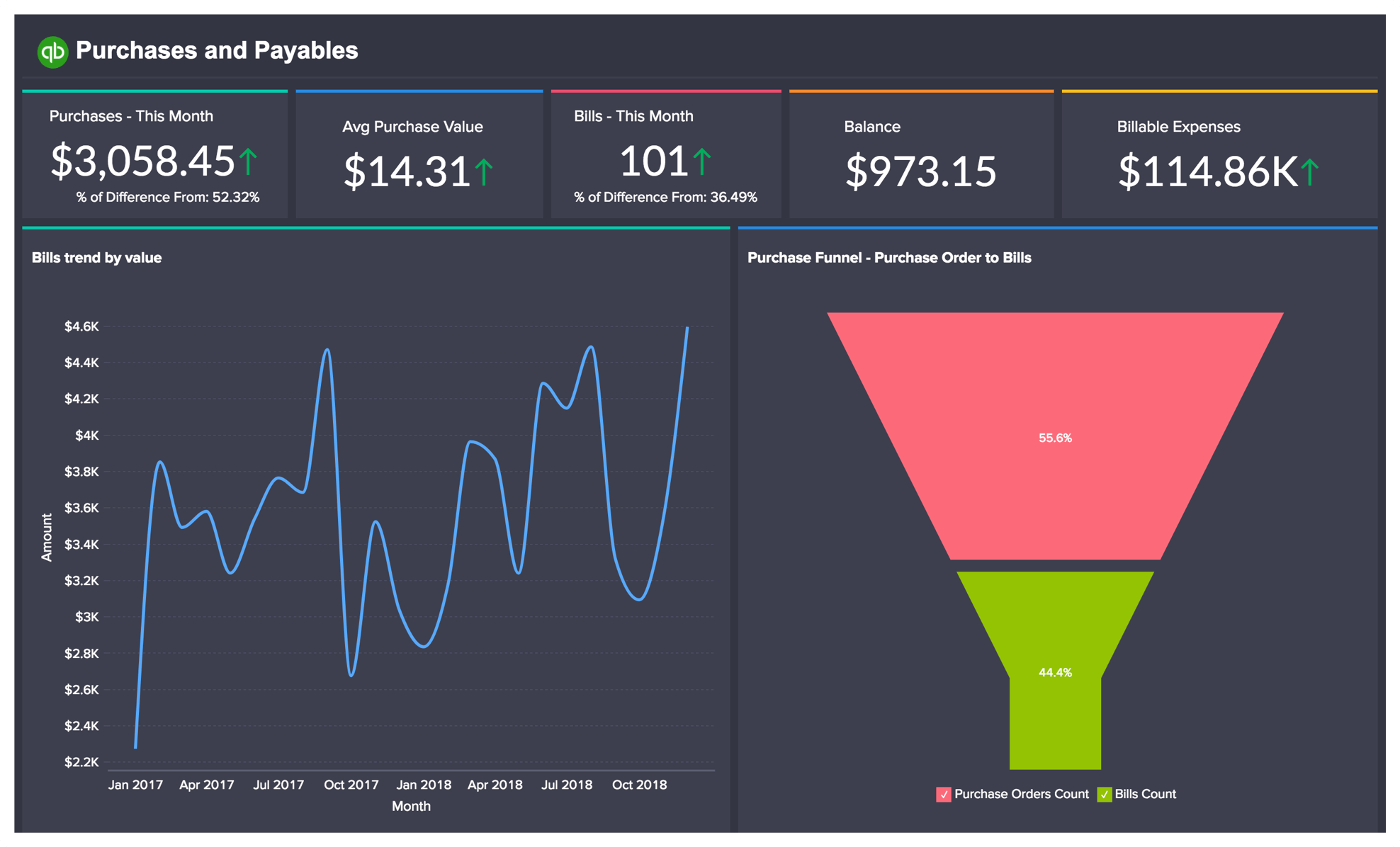The width and height of the screenshot is (1400, 847).
Task: Click the Bills - This Month heading
Action: coord(633,116)
